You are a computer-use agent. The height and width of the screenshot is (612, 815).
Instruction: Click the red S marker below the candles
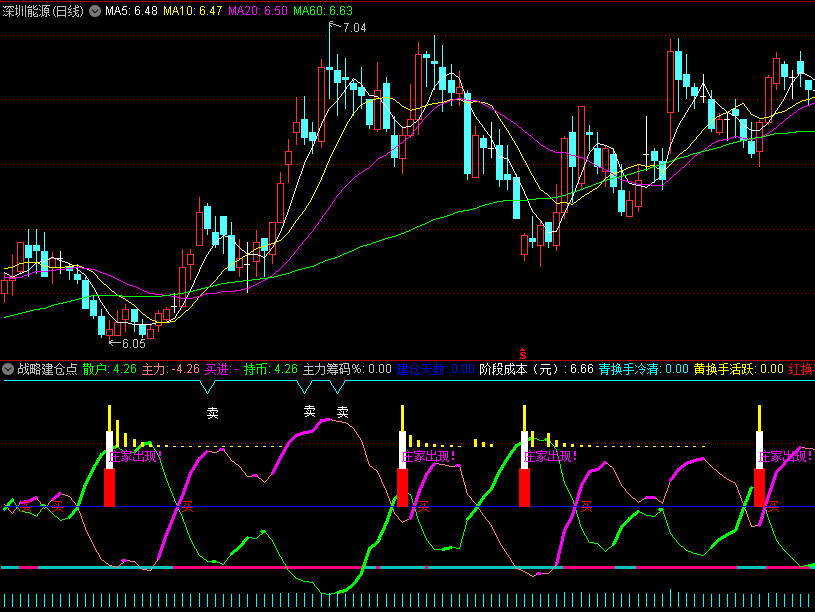point(522,354)
